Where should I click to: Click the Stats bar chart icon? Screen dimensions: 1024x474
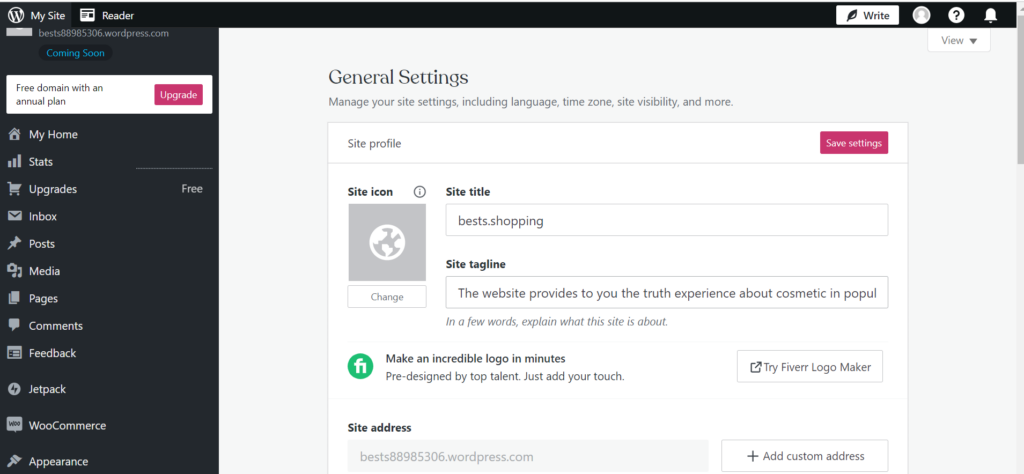click(x=14, y=162)
